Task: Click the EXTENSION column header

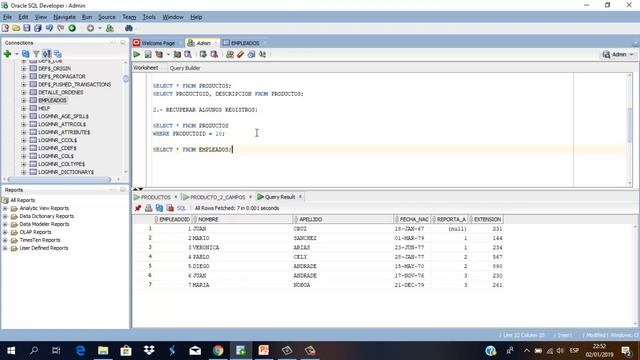Action: 486,219
